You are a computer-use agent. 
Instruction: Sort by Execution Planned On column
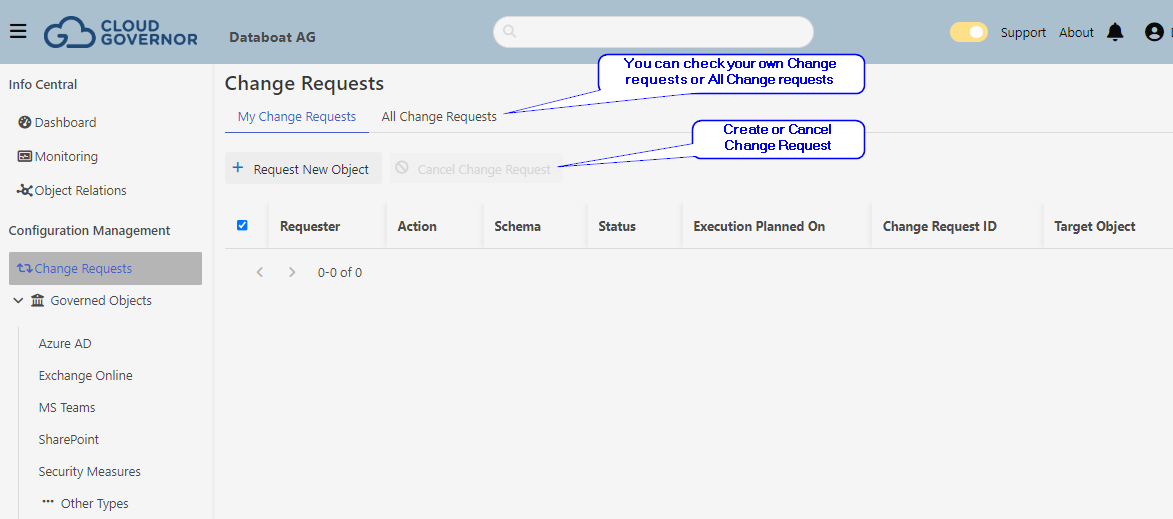coord(759,226)
